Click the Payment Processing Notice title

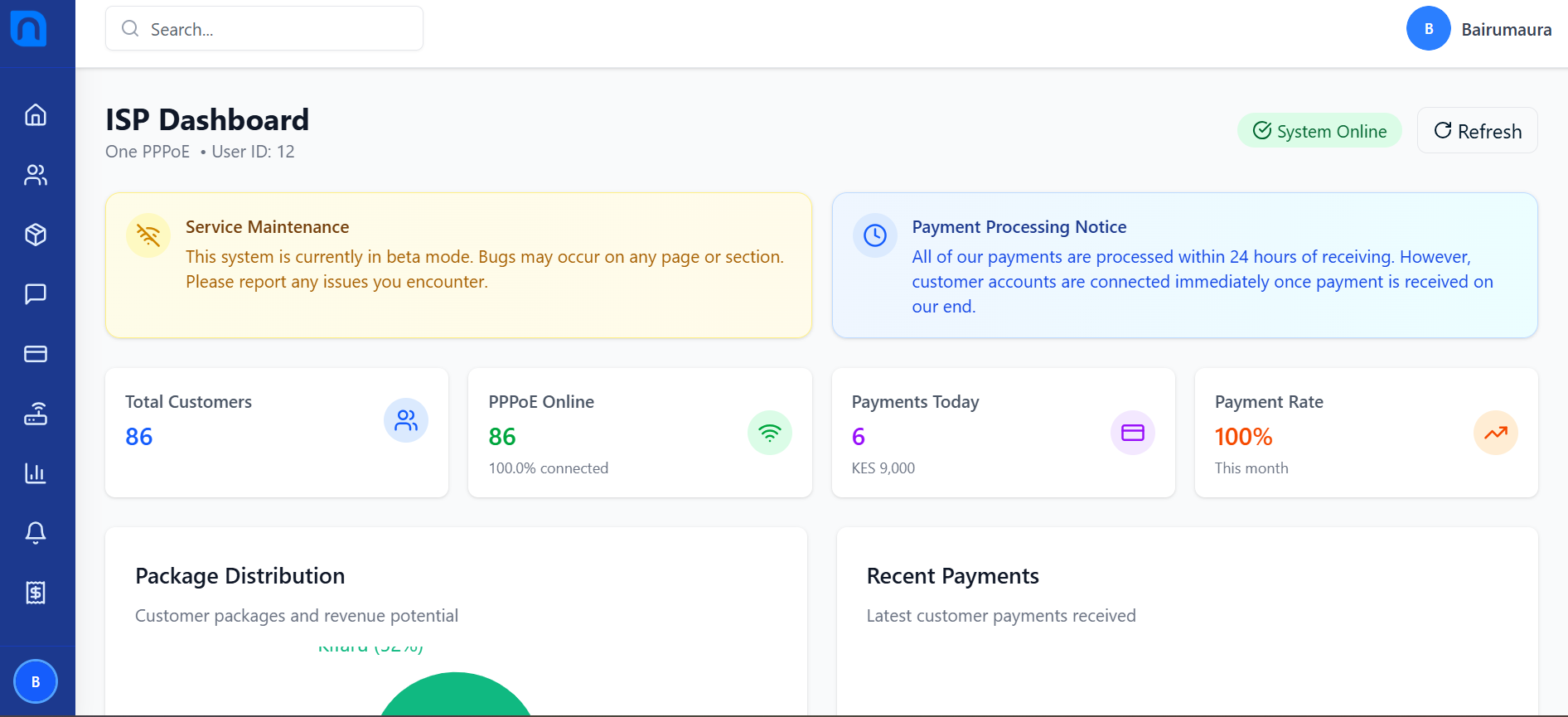1019,227
